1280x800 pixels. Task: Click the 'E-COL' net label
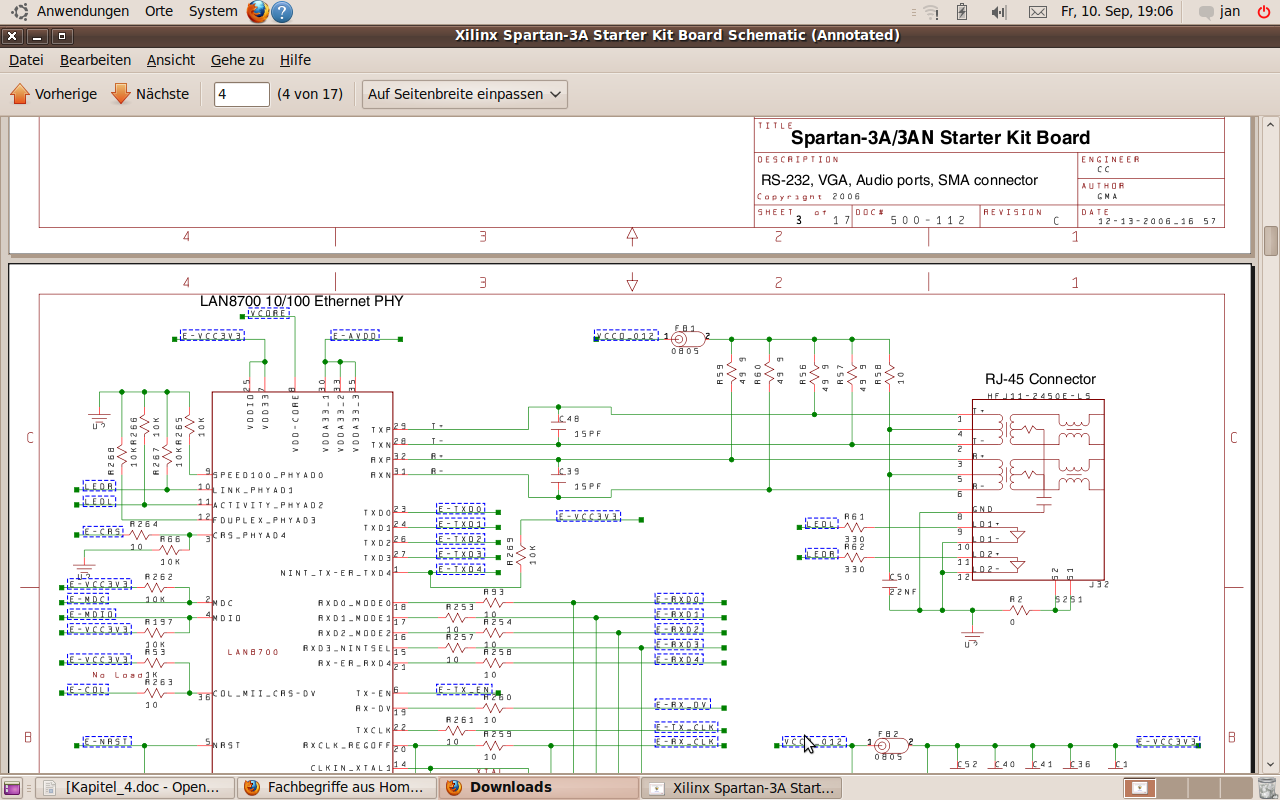coord(88,689)
